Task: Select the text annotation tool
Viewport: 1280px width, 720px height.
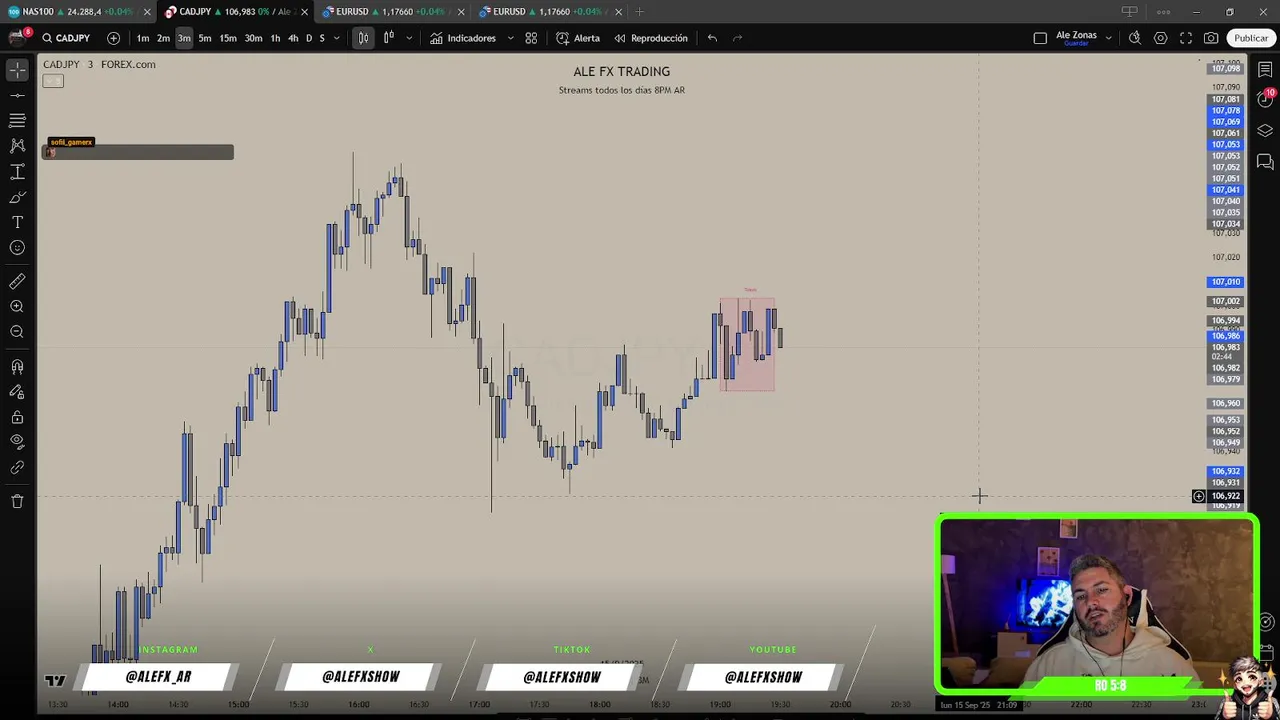Action: pos(17,222)
